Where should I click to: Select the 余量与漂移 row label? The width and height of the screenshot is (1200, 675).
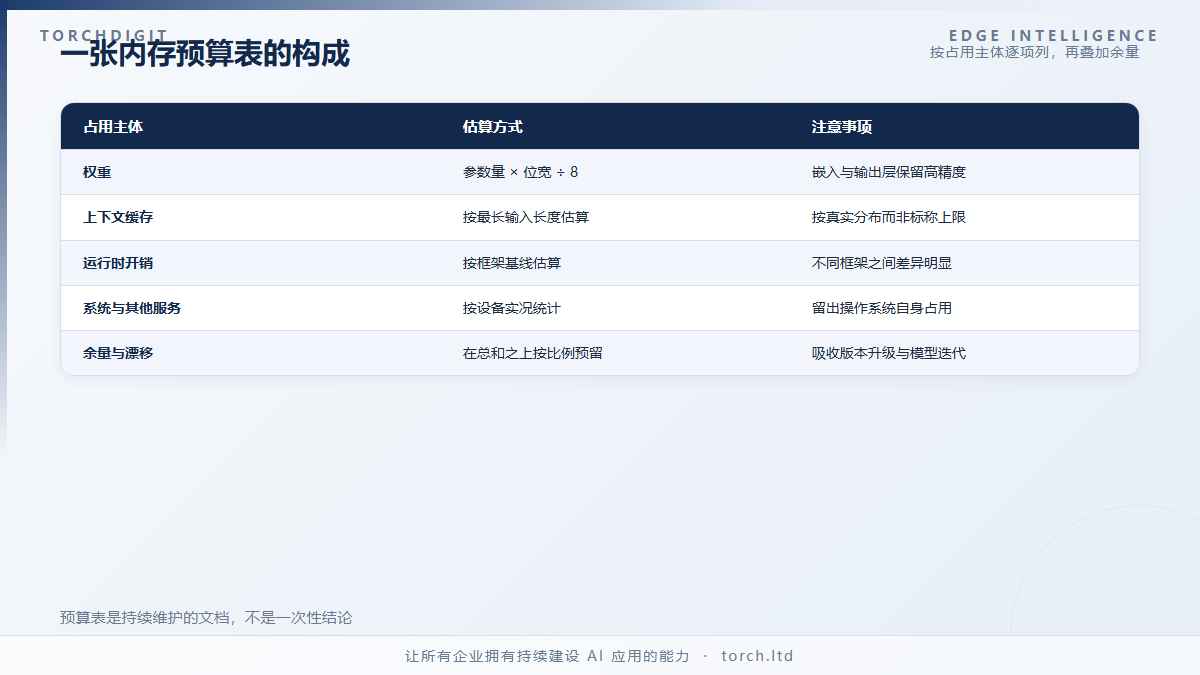pyautogui.click(x=118, y=353)
